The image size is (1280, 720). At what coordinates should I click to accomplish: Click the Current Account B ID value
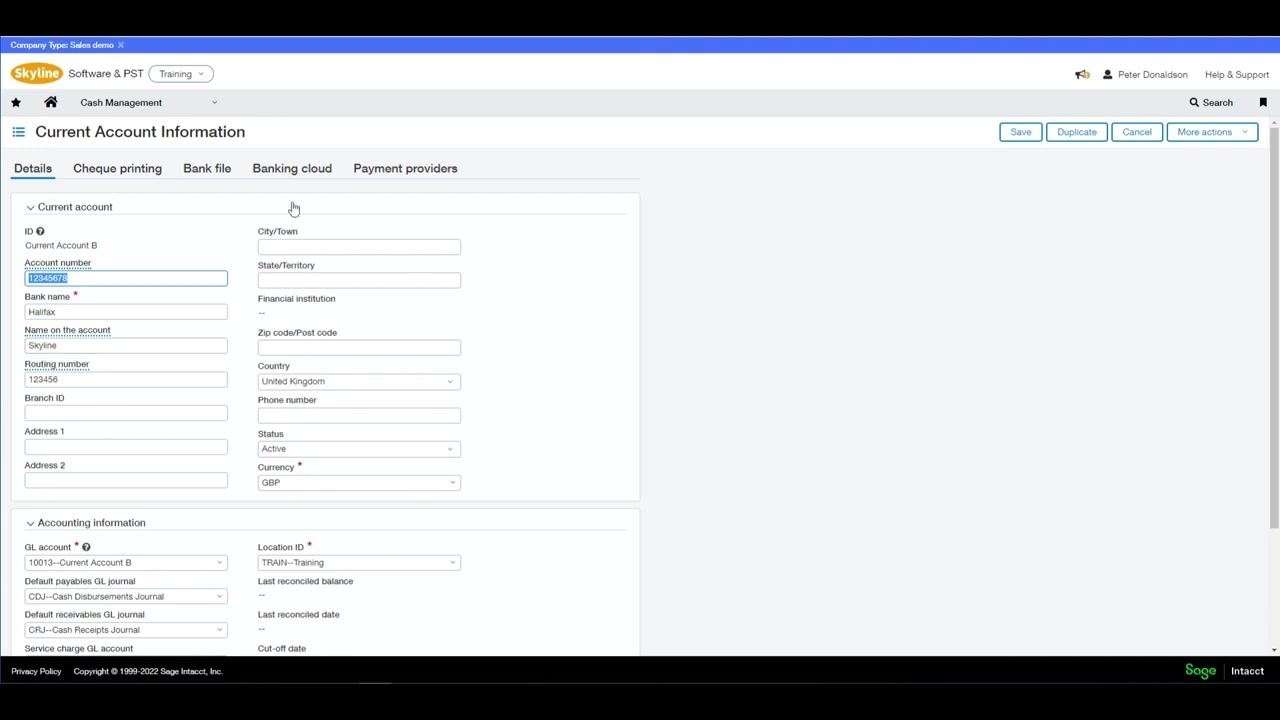[x=61, y=245]
